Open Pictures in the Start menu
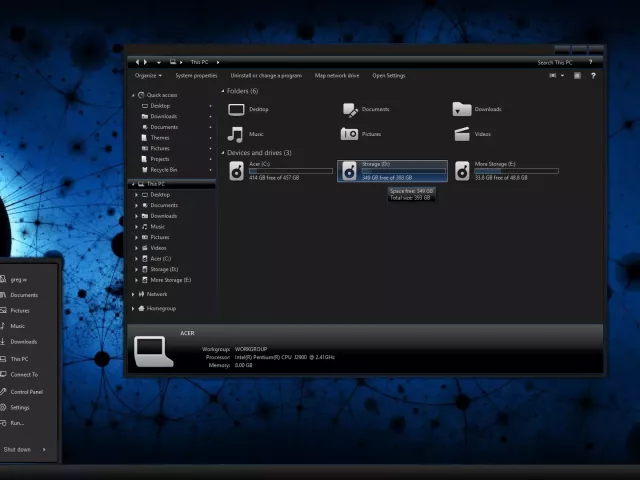The width and height of the screenshot is (640, 480). tap(20, 311)
